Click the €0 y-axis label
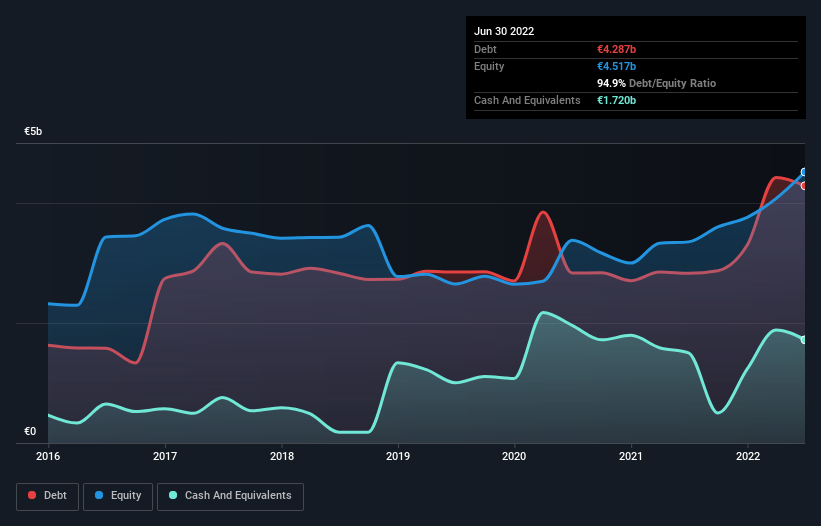 click(30, 431)
